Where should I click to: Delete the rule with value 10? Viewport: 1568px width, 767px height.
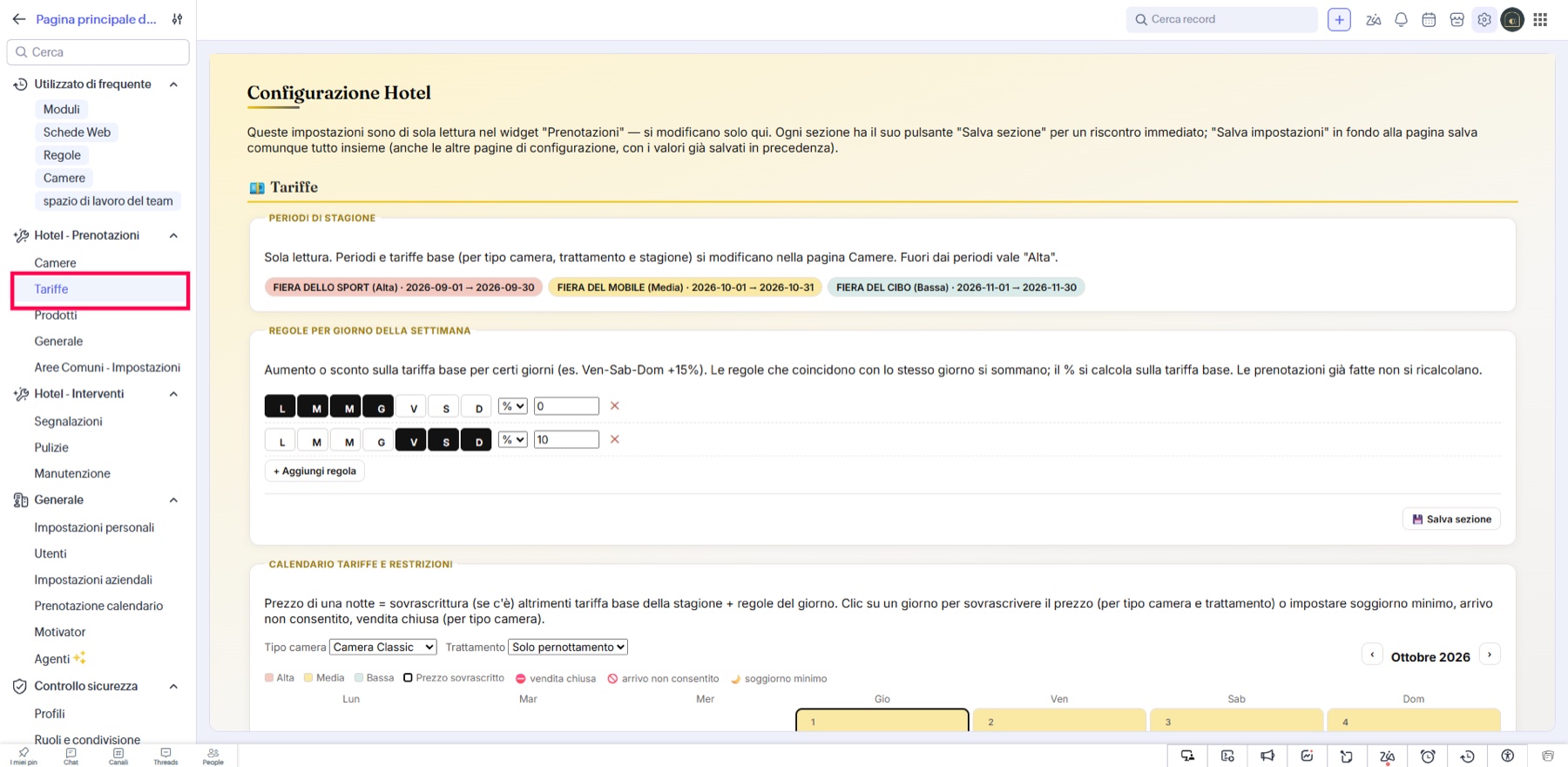click(x=615, y=439)
